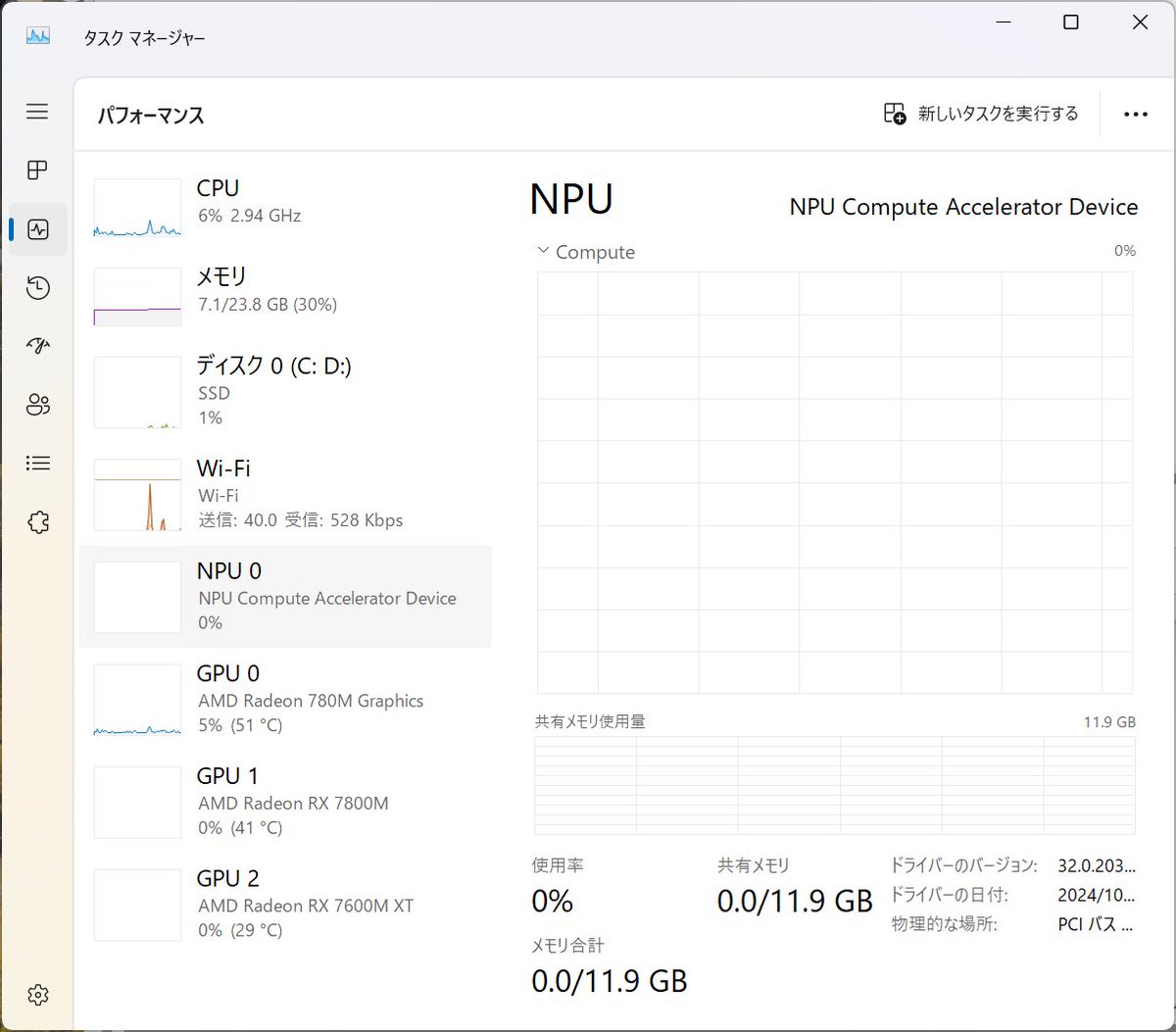Open the Services puzzle-piece icon
Image resolution: width=1176 pixels, height=1032 pixels.
[x=37, y=521]
